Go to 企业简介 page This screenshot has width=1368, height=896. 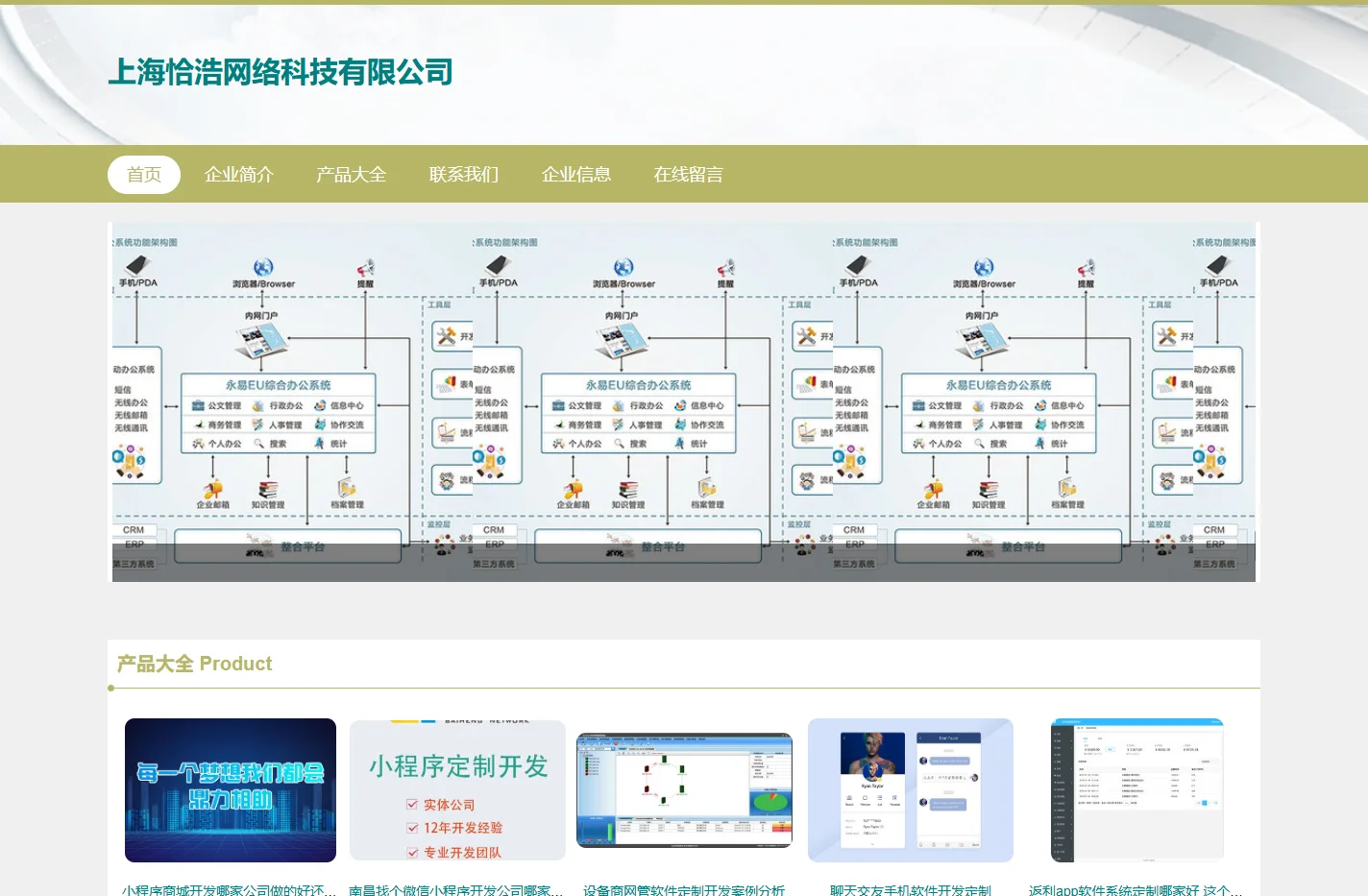coord(239,175)
